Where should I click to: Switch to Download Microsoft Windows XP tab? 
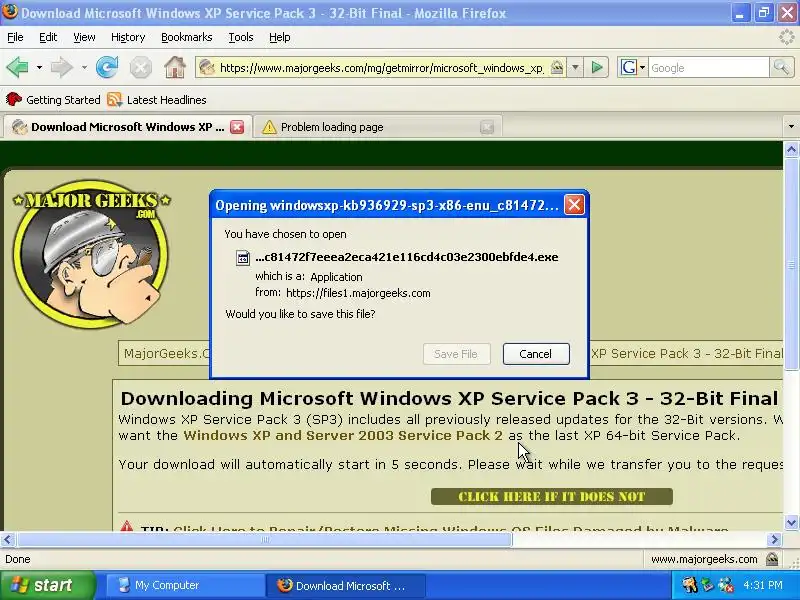pos(127,127)
